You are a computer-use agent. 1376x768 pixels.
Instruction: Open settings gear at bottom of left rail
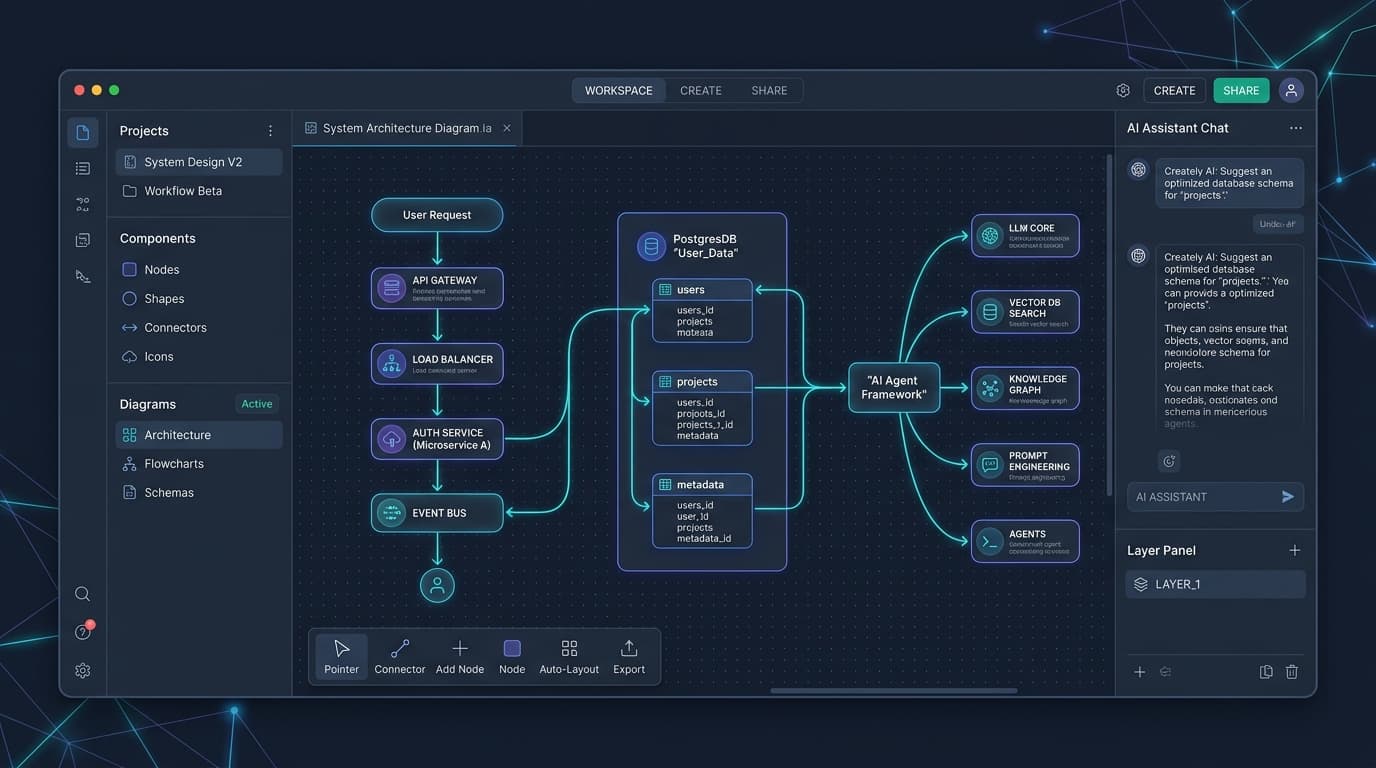83,671
